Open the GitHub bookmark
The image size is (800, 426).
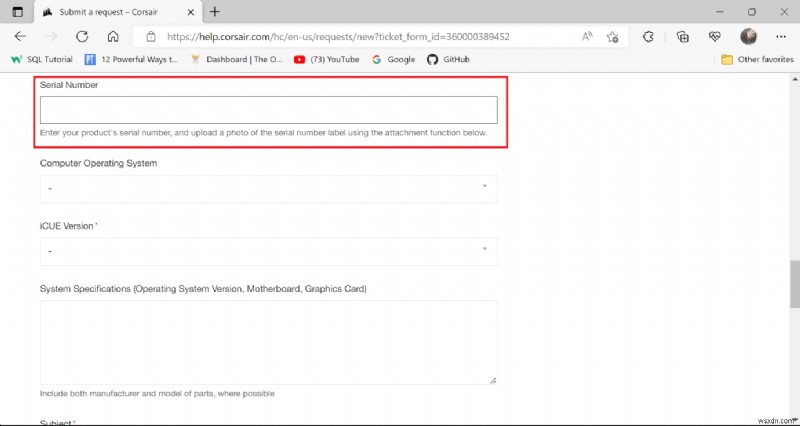tap(448, 60)
